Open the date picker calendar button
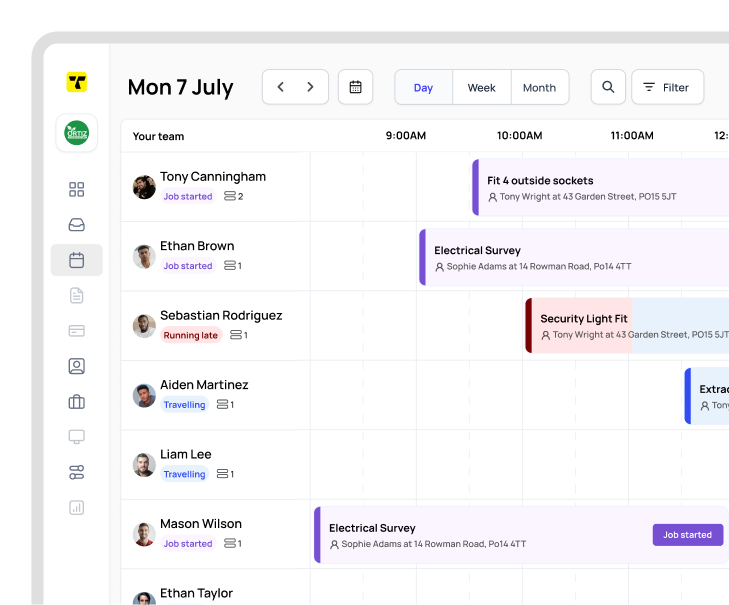729x605 pixels. [355, 87]
